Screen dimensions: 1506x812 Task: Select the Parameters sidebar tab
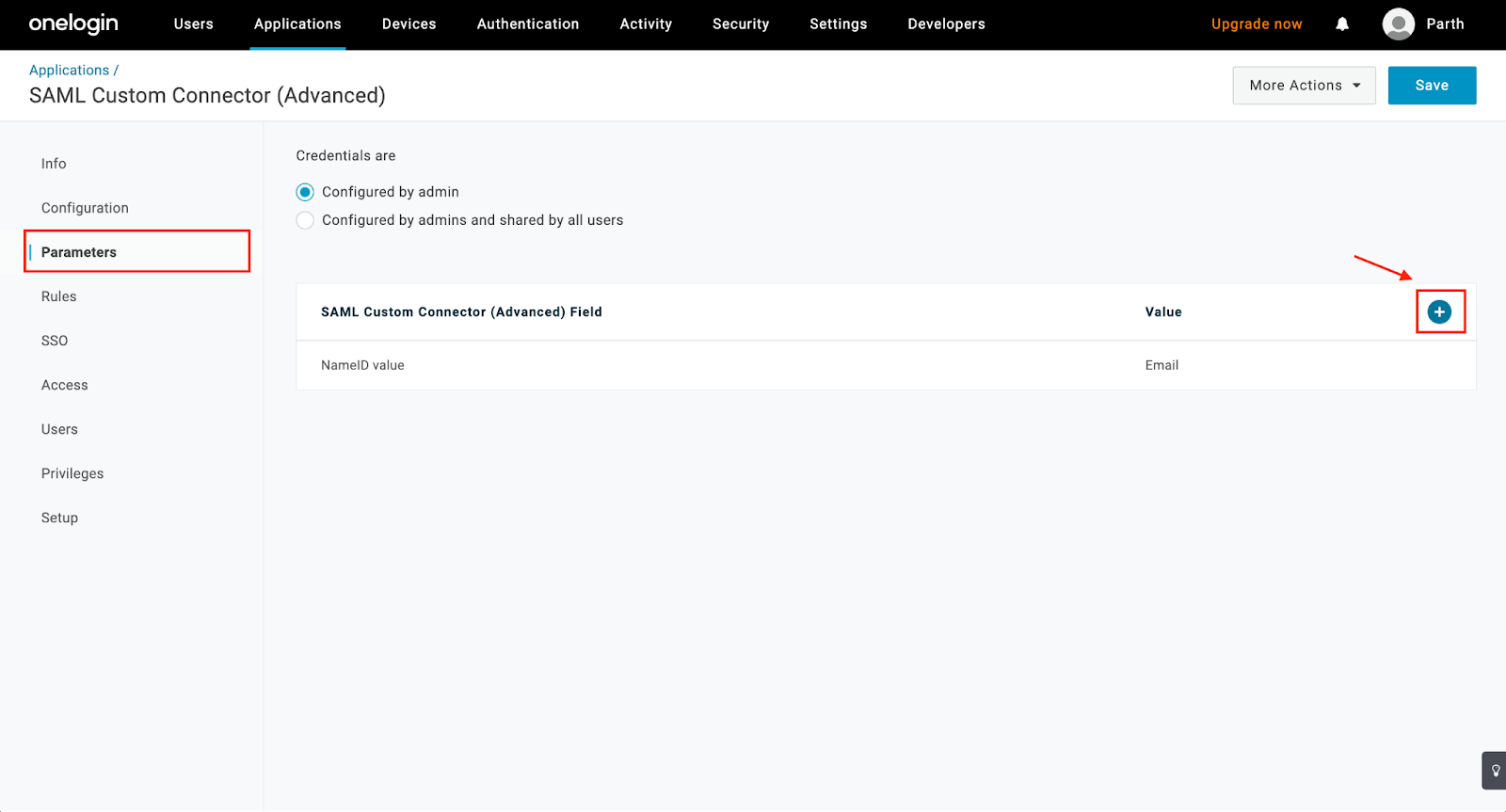(79, 252)
